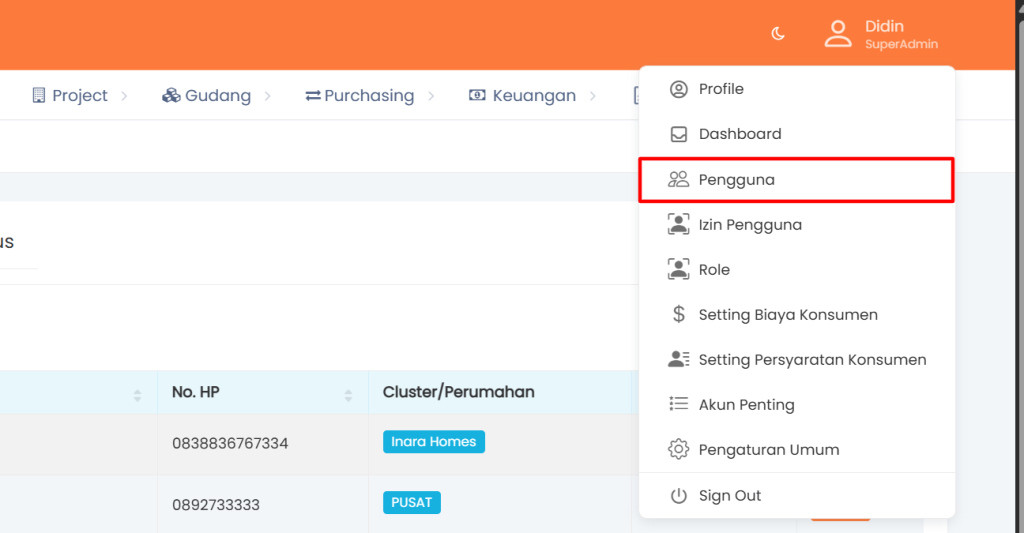Click the PUSAT cluster badge
Screen dimensions: 1024x533
411,502
